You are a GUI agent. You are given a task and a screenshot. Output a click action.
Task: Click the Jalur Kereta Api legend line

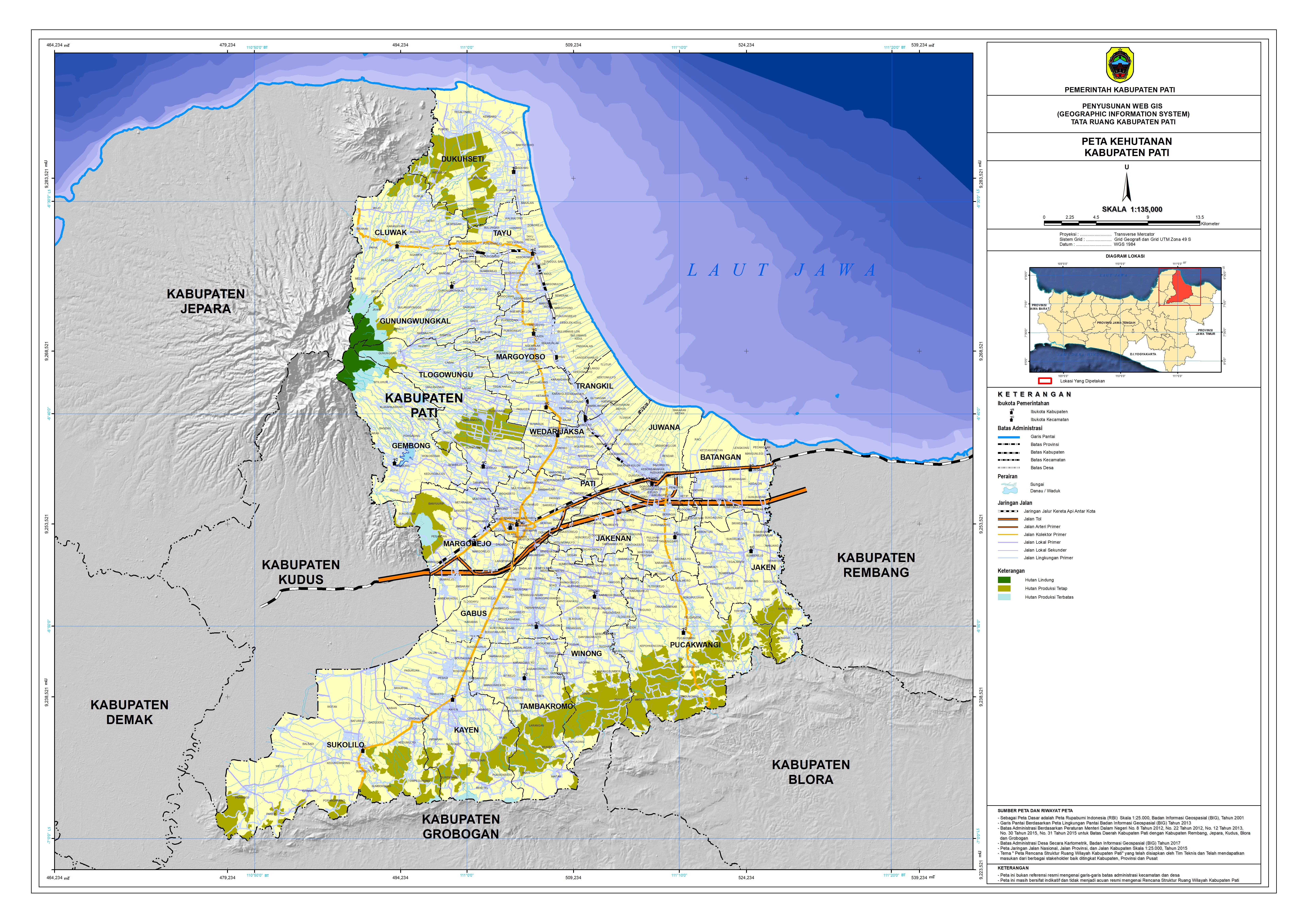click(1008, 511)
